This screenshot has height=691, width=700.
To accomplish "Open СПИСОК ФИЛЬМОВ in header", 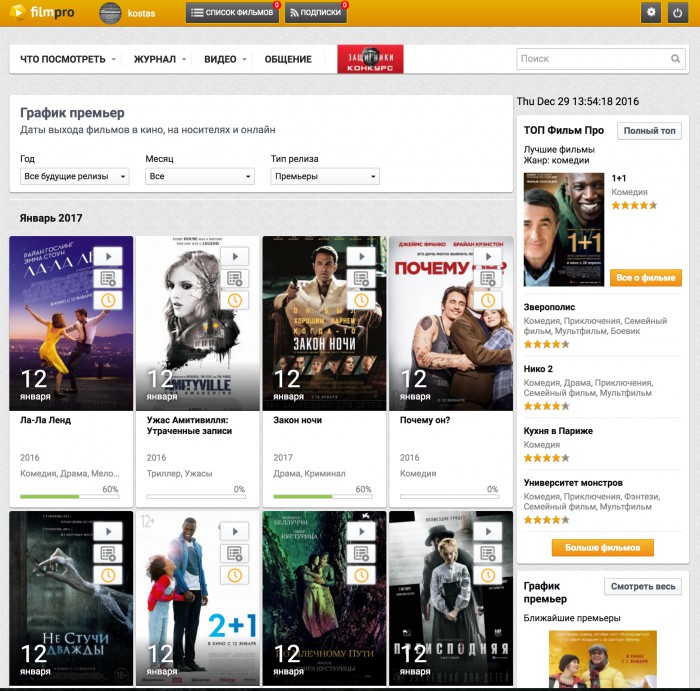I will coord(232,12).
